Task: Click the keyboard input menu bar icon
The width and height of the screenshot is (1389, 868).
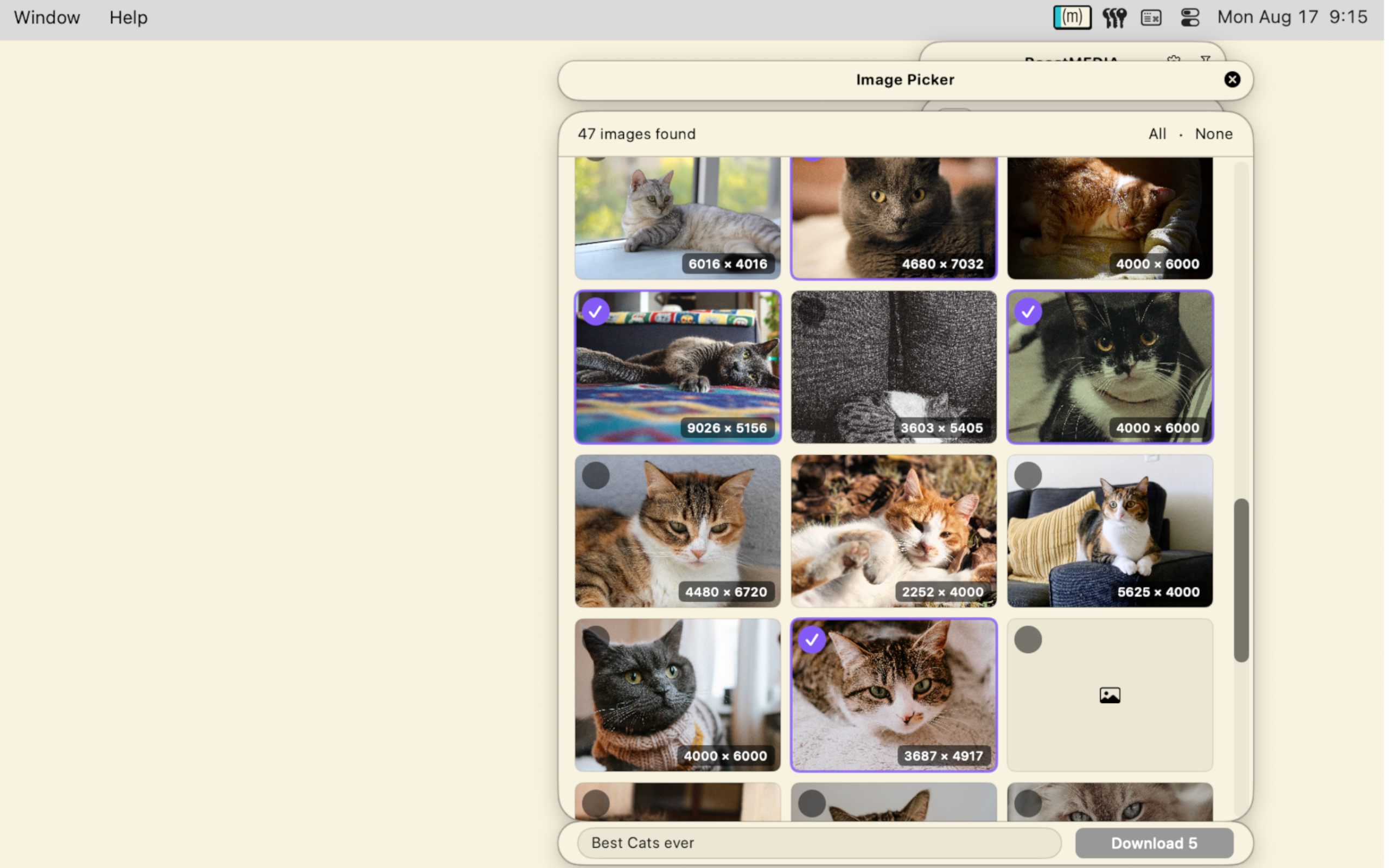Action: tap(1151, 18)
